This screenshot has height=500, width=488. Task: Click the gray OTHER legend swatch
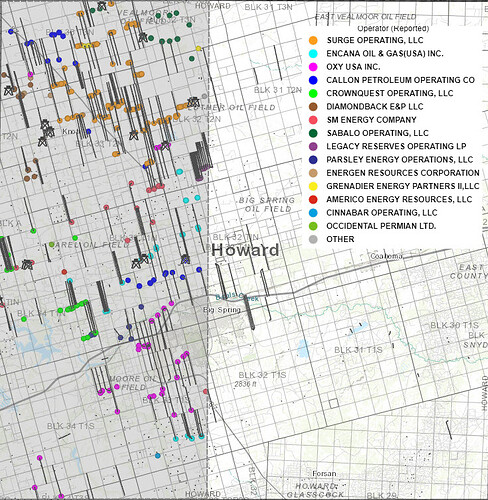click(313, 239)
